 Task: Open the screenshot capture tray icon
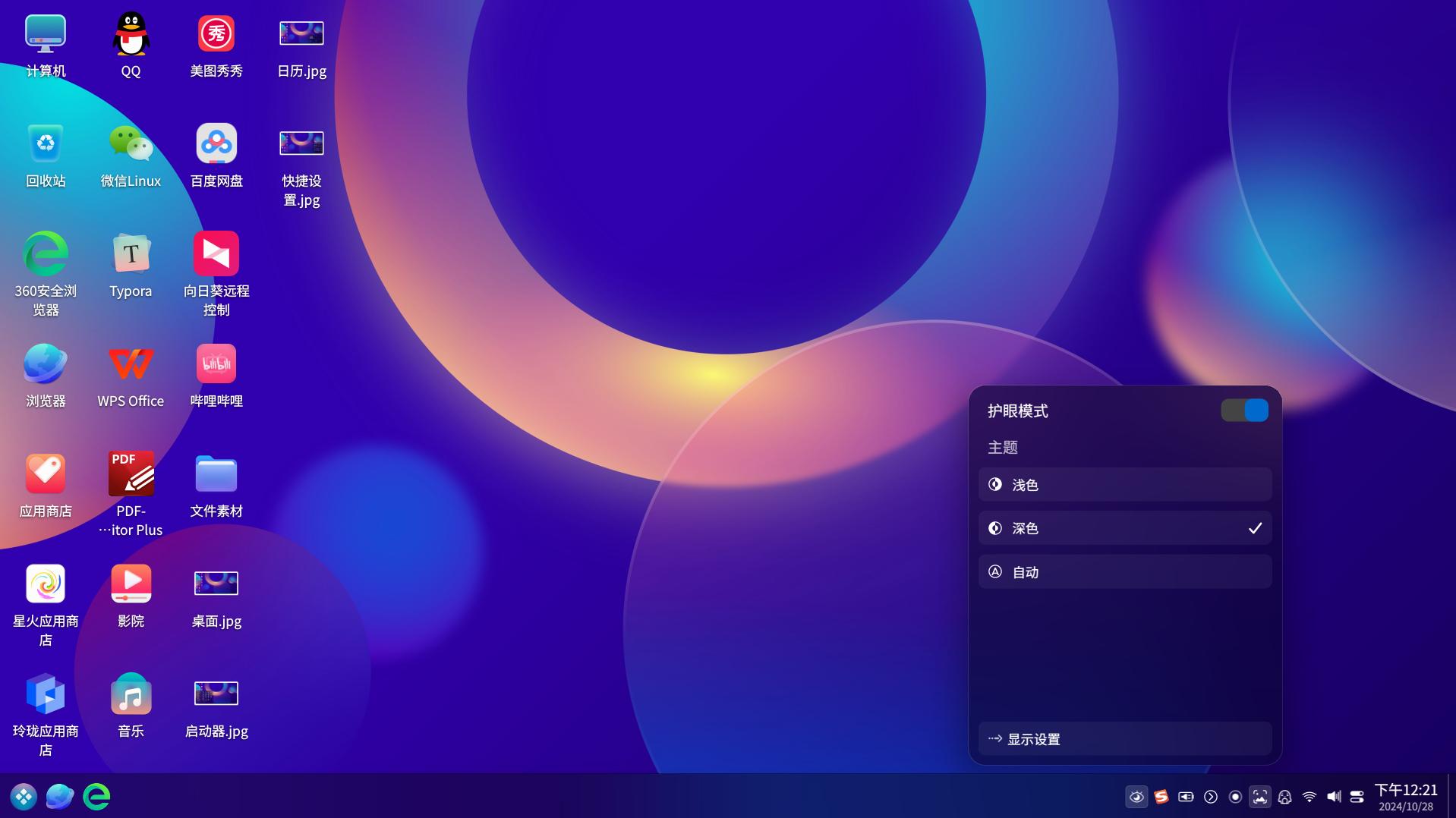click(1260, 797)
